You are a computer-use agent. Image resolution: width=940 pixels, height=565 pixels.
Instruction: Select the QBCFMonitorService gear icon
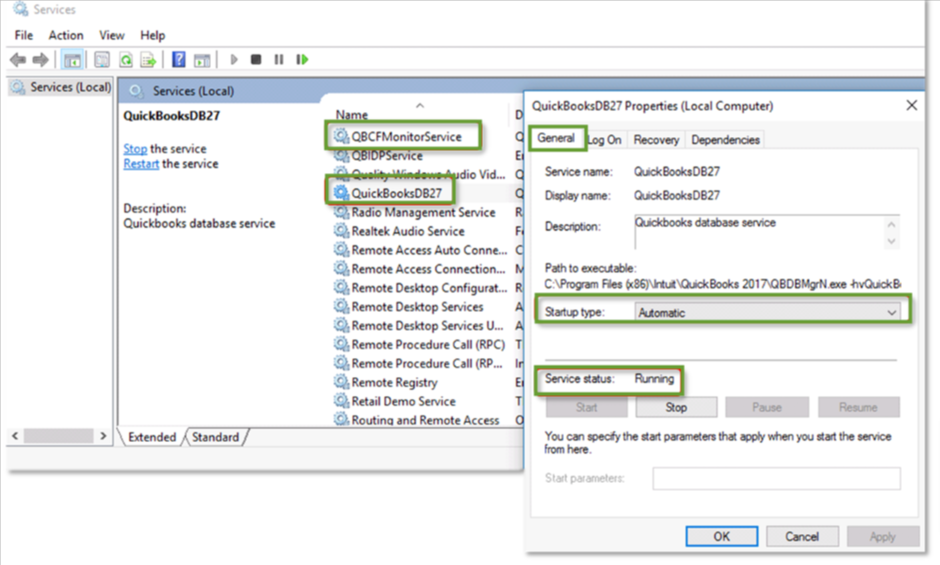[341, 136]
